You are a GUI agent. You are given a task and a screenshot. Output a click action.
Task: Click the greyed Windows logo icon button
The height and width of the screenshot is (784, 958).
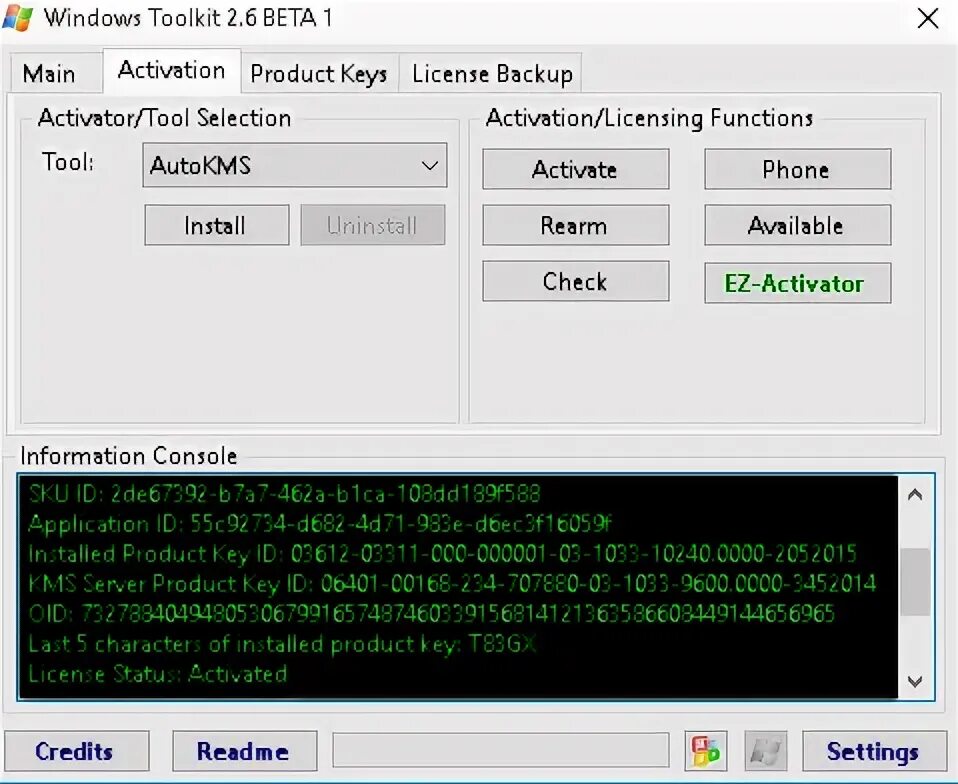[766, 750]
